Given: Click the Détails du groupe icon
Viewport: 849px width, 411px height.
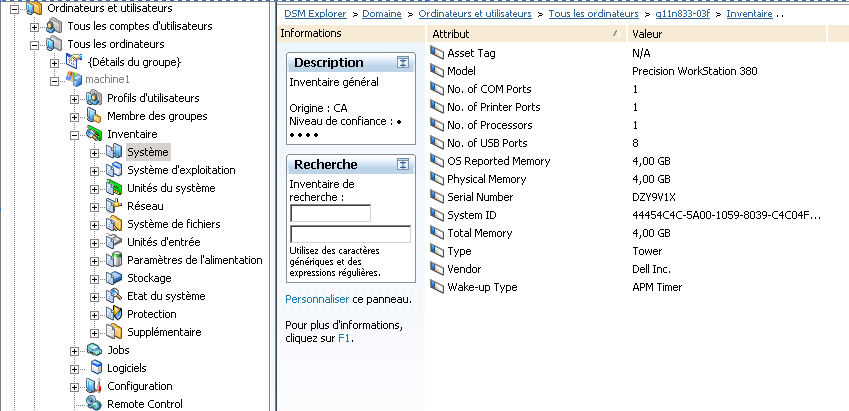Looking at the screenshot, I should (x=74, y=62).
